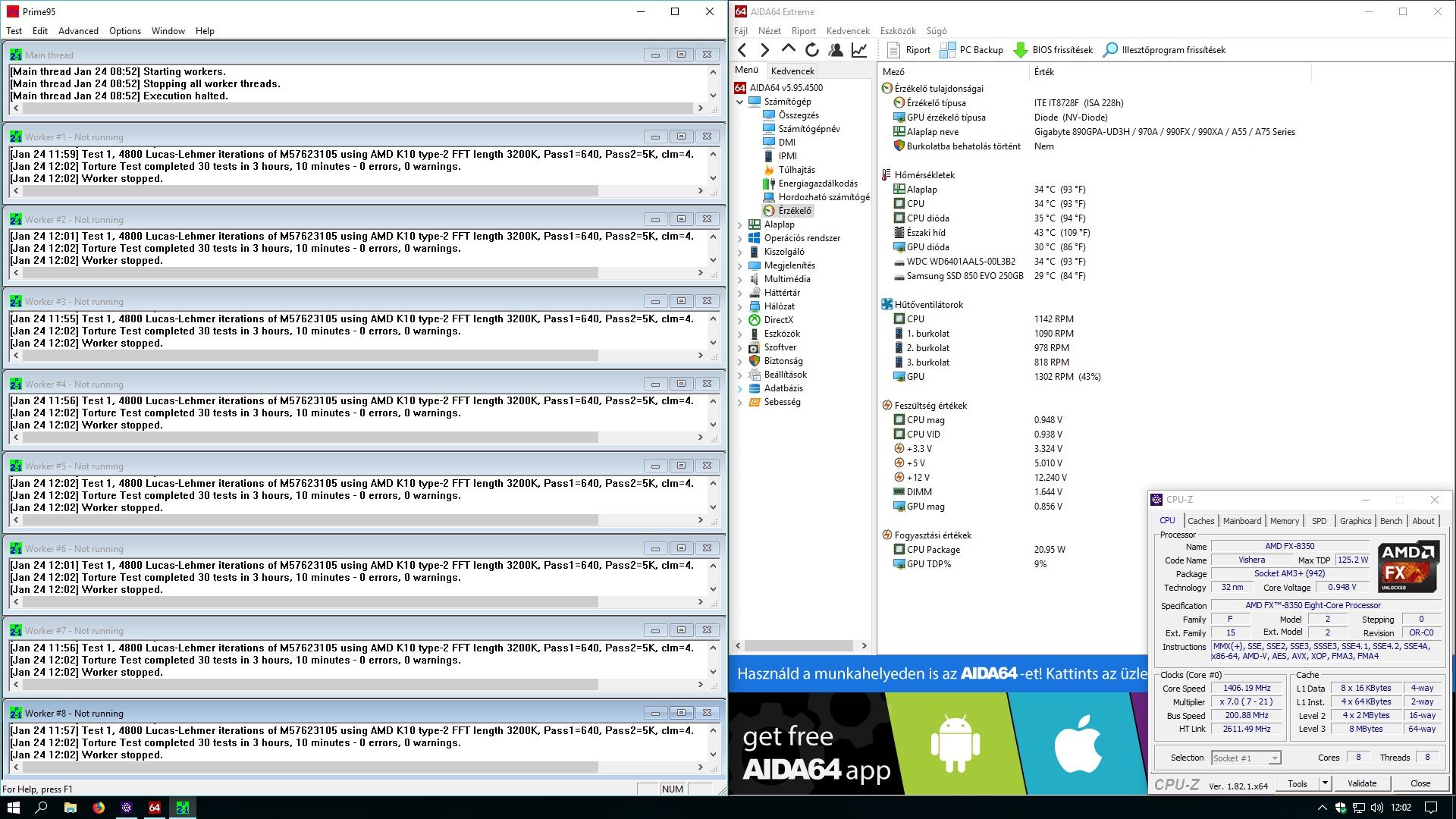1456x819 pixels.
Task: Switch to the CPU-Z SPD tab
Action: (1319, 521)
